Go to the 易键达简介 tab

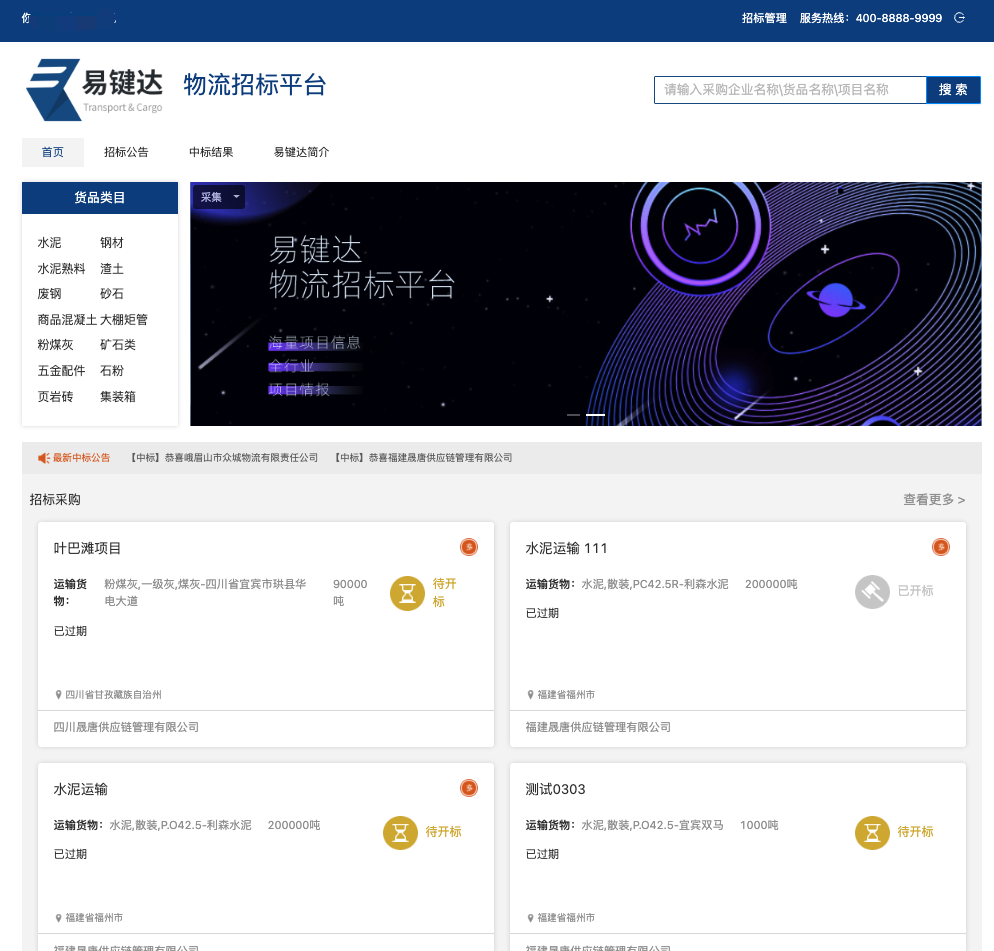pyautogui.click(x=301, y=152)
